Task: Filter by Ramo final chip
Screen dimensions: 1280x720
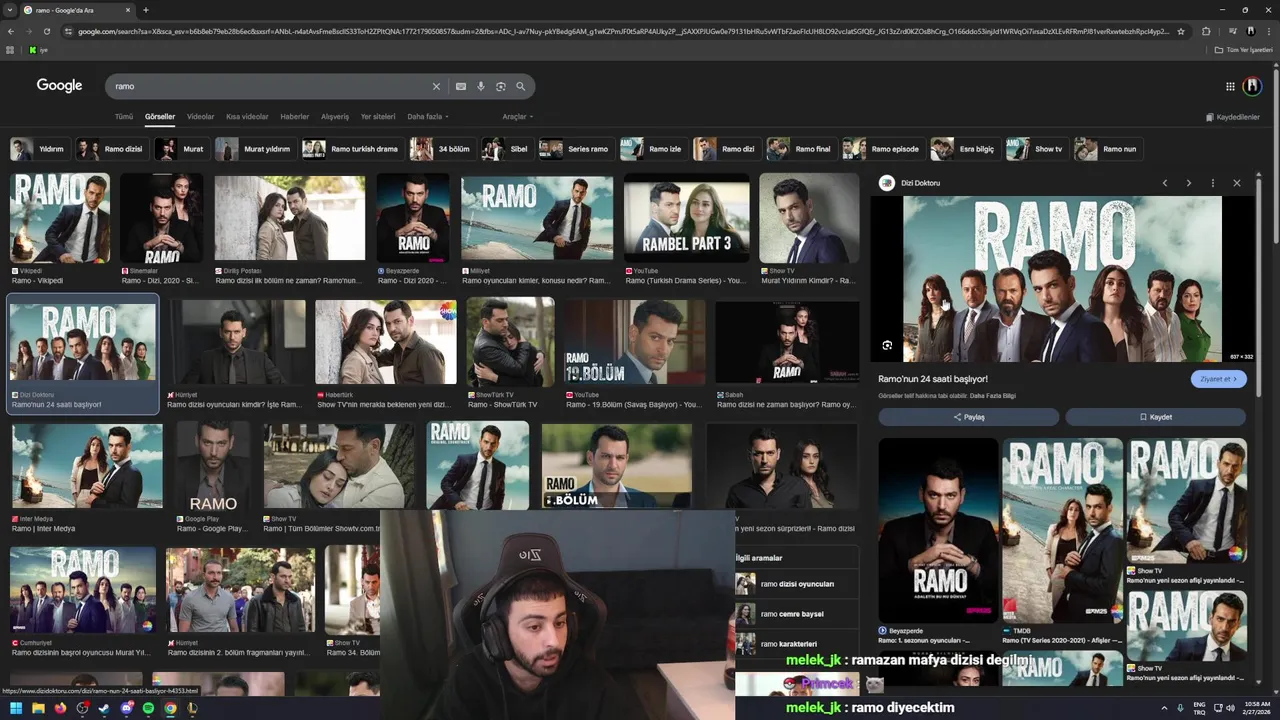Action: click(x=800, y=149)
